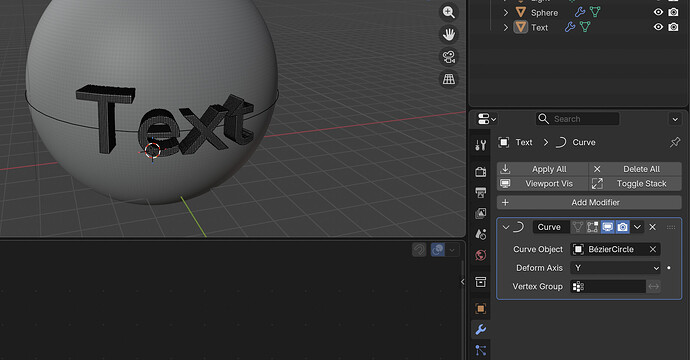Expand the Text tree item
Viewport: 690px width, 360px height.
pos(506,27)
